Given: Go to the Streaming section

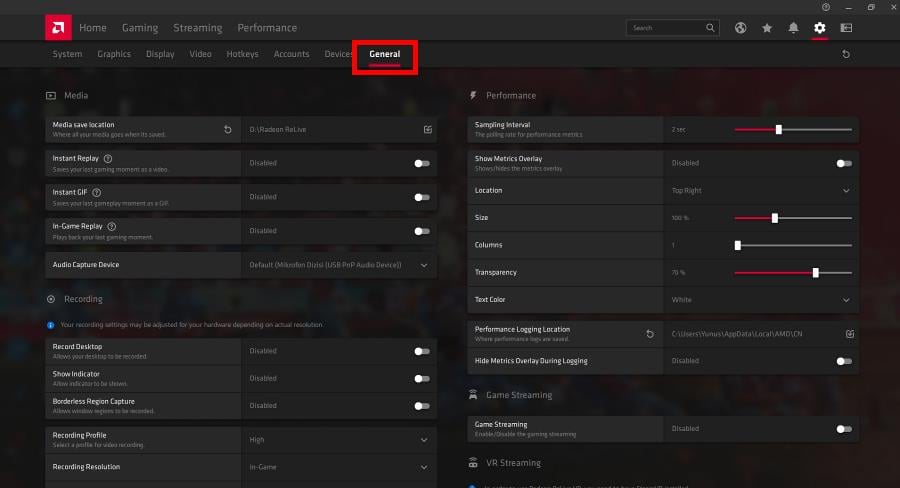Looking at the screenshot, I should [x=198, y=28].
